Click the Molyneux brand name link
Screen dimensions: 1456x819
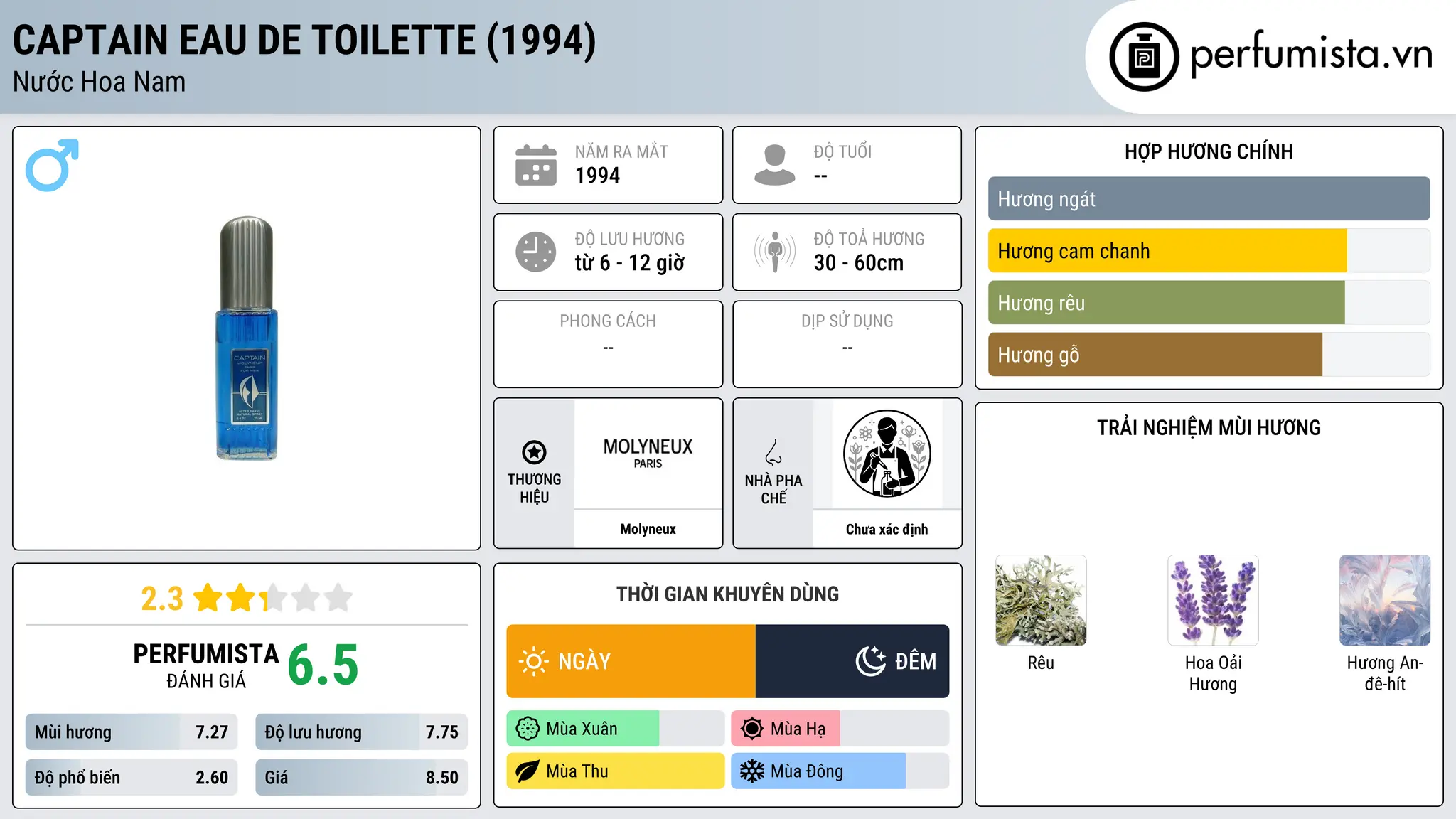point(648,529)
